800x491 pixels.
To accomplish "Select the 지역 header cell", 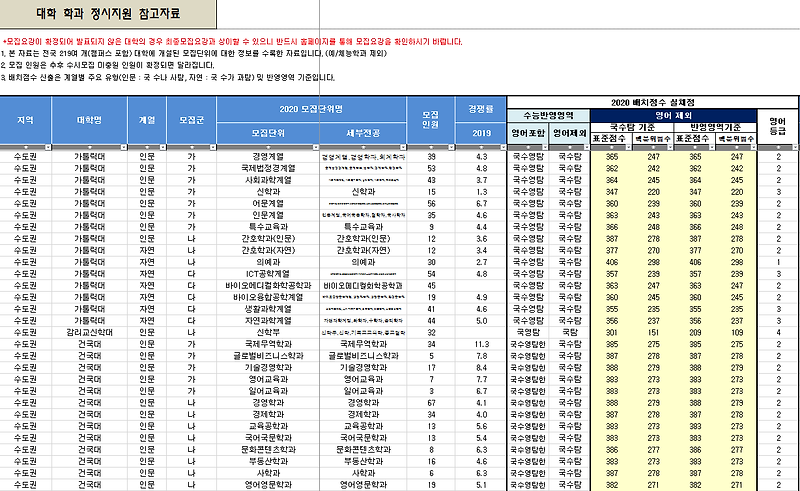I will point(26,120).
